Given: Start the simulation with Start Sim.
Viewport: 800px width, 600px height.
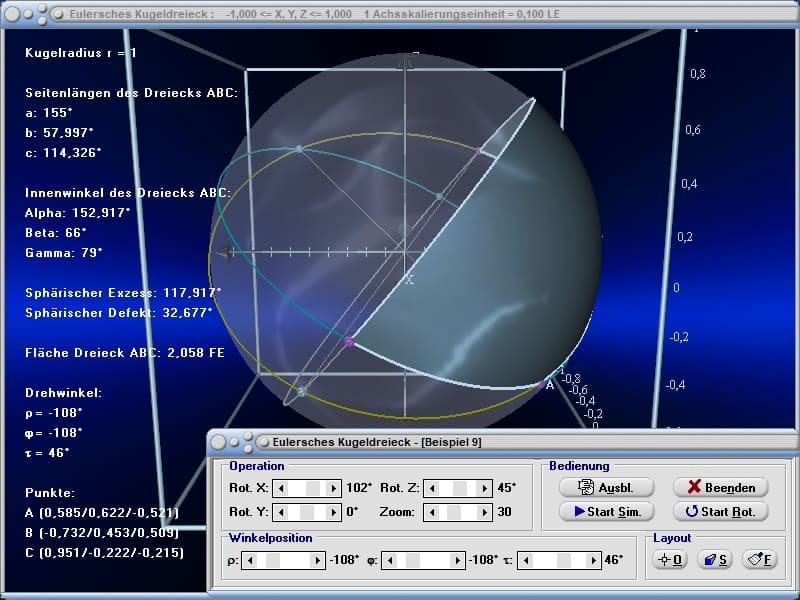Looking at the screenshot, I should 606,511.
